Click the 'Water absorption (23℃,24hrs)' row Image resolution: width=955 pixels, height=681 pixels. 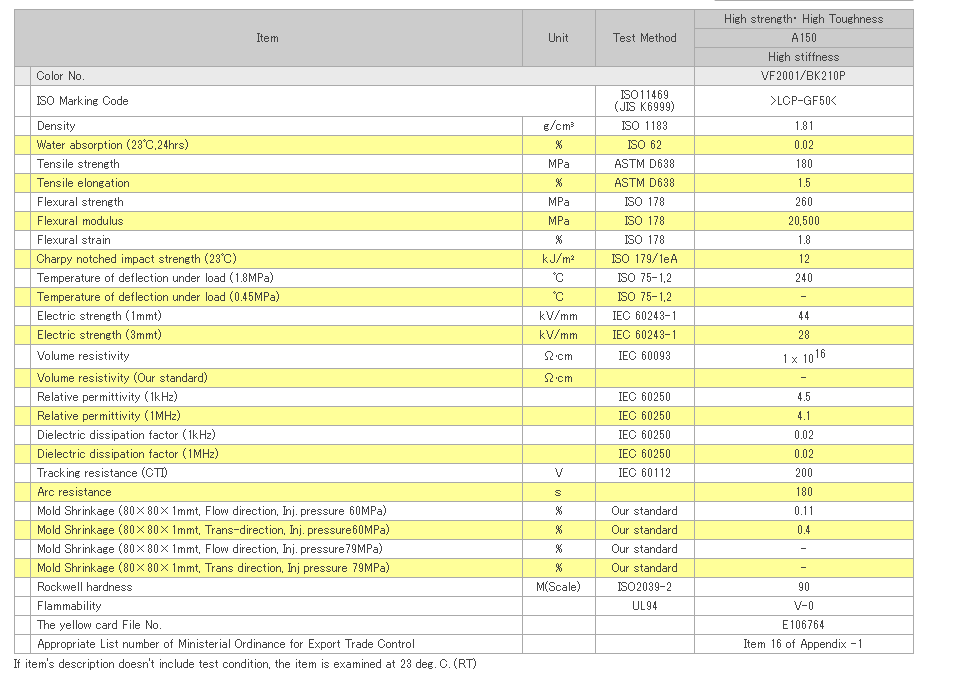(x=112, y=145)
